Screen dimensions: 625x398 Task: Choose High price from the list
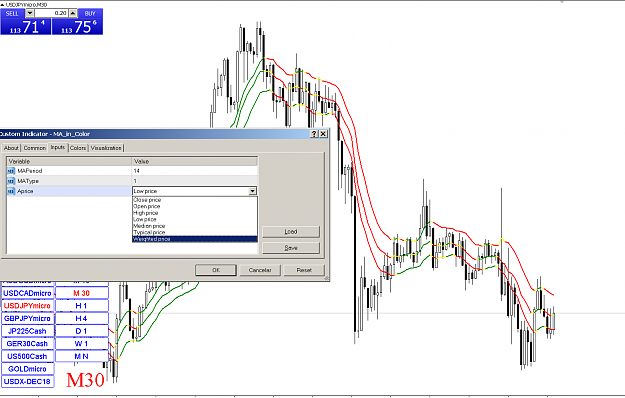[x=195, y=213]
